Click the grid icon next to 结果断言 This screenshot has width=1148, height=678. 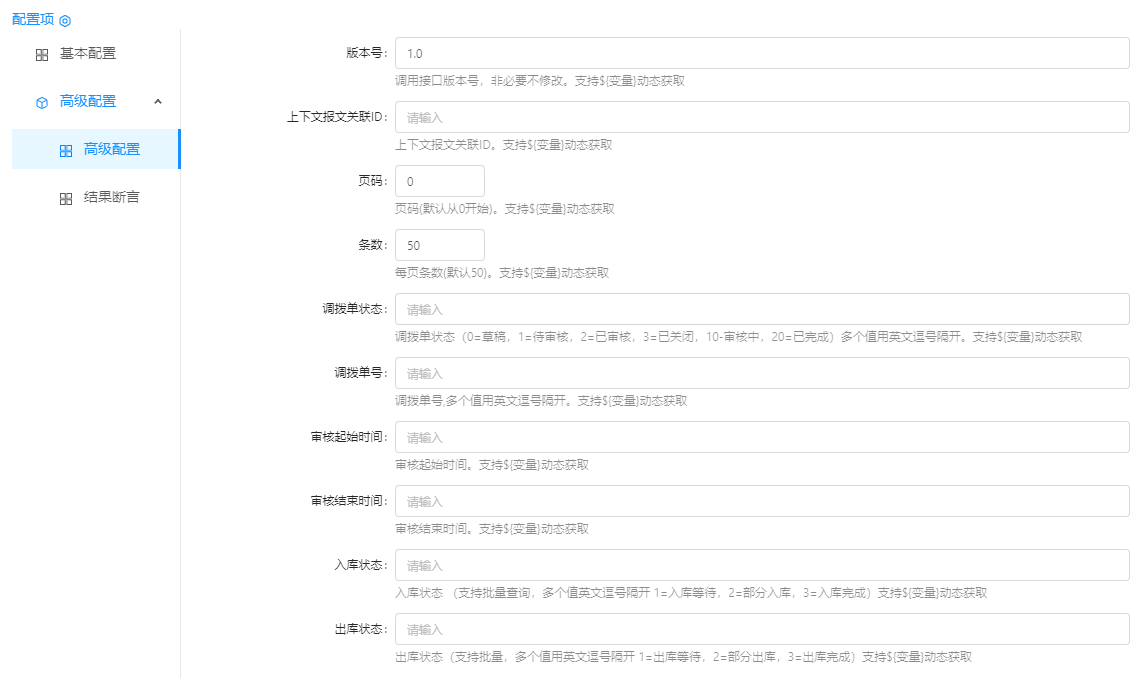pos(66,198)
